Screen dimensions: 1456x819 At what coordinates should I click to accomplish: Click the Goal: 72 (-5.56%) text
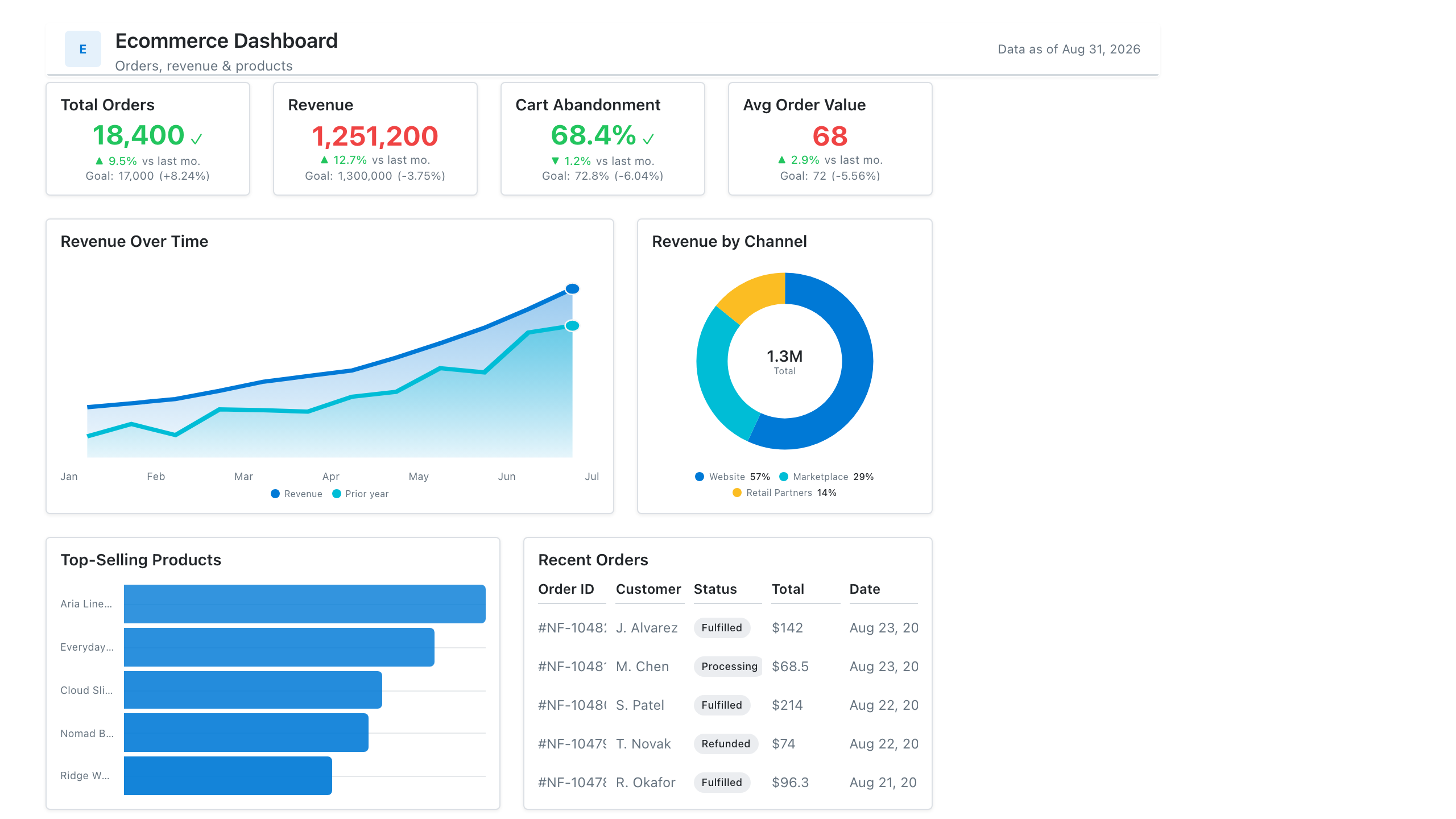tap(830, 176)
